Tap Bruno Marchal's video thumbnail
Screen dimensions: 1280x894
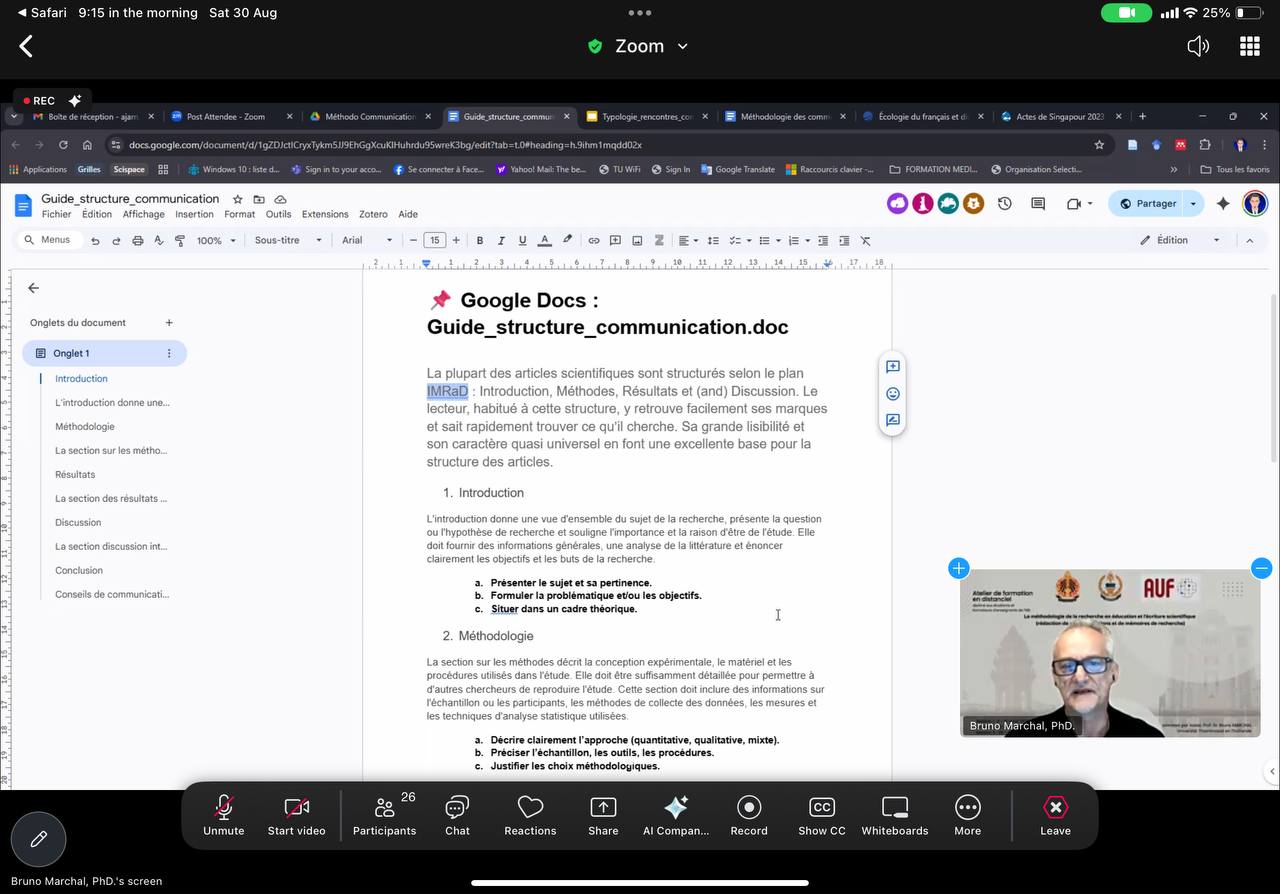coord(1109,652)
